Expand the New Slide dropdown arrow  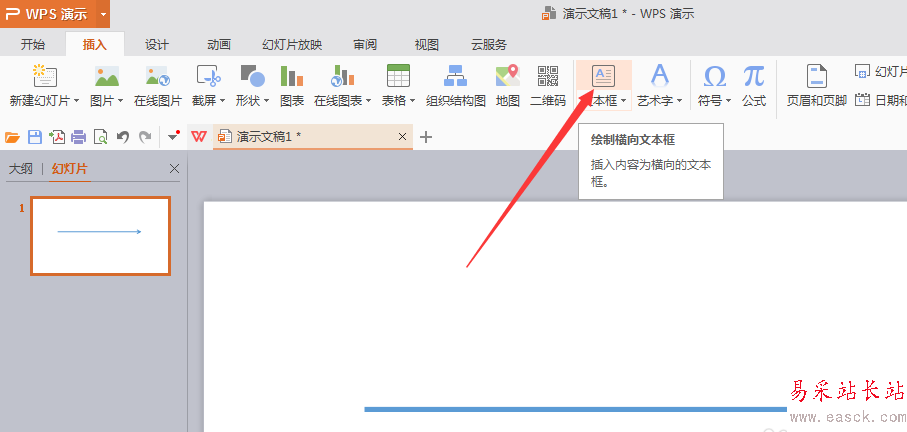[76, 101]
